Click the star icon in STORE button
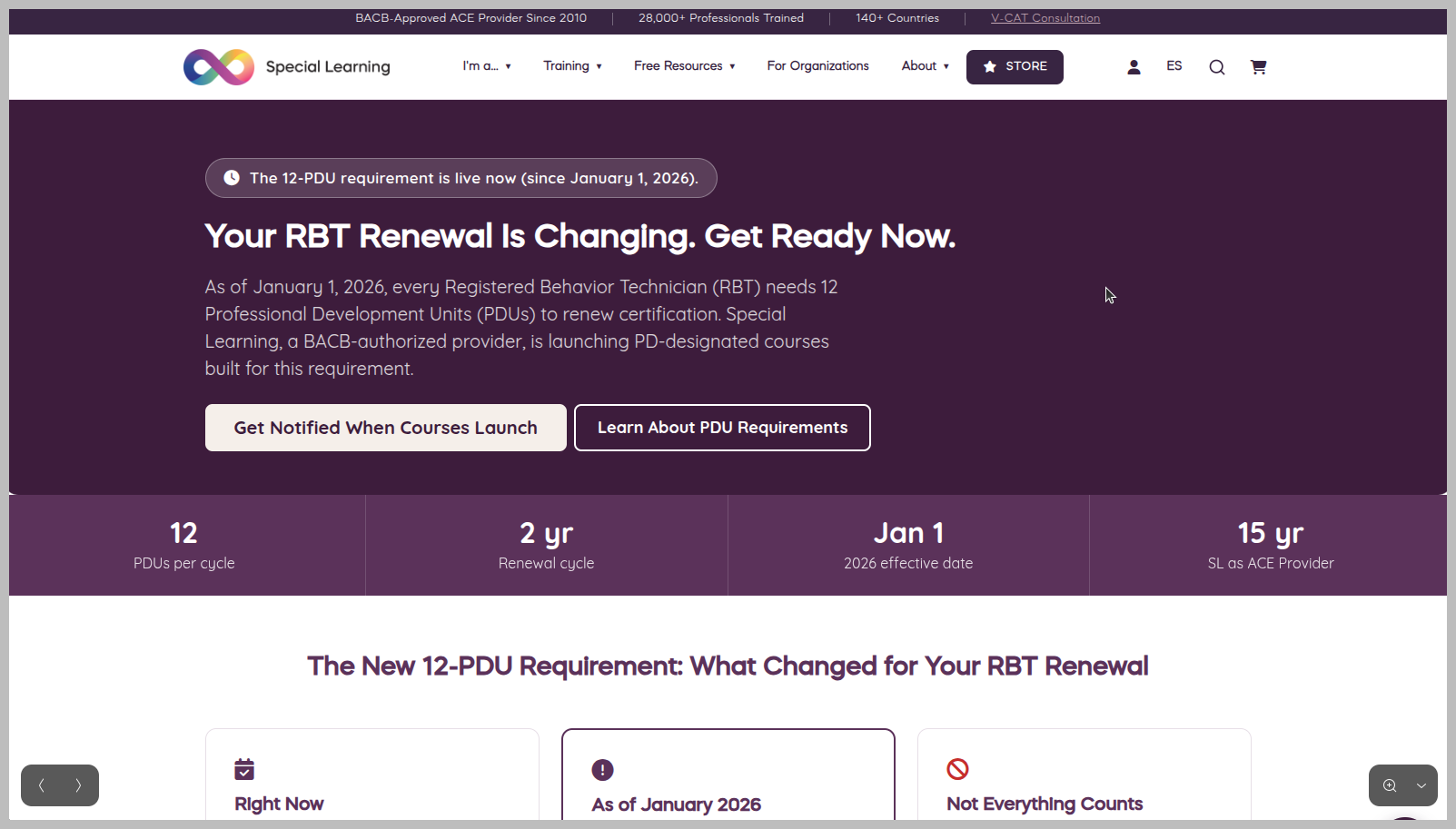The width and height of the screenshot is (1456, 829). [x=990, y=66]
